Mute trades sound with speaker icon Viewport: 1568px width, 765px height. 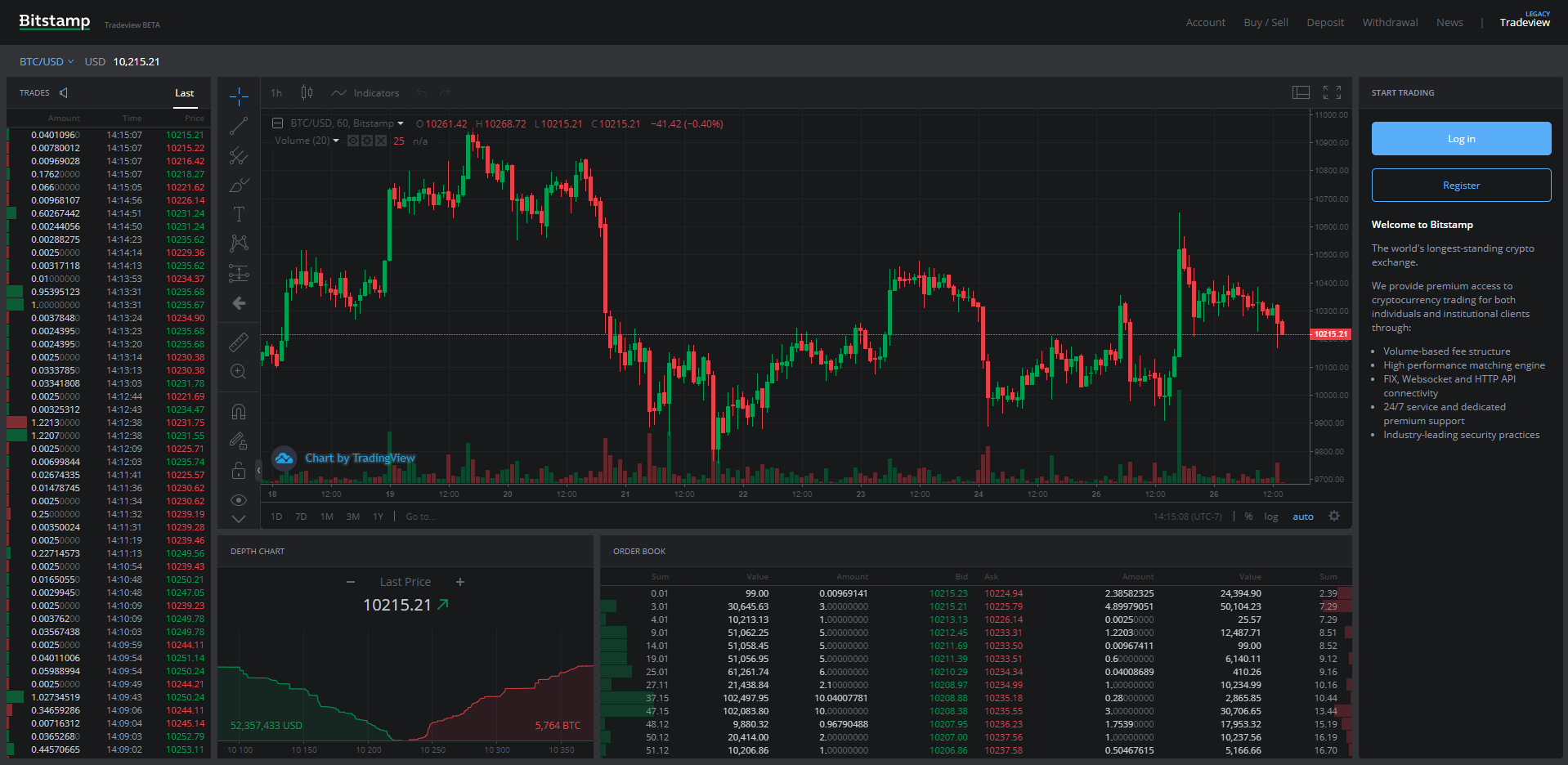(64, 92)
